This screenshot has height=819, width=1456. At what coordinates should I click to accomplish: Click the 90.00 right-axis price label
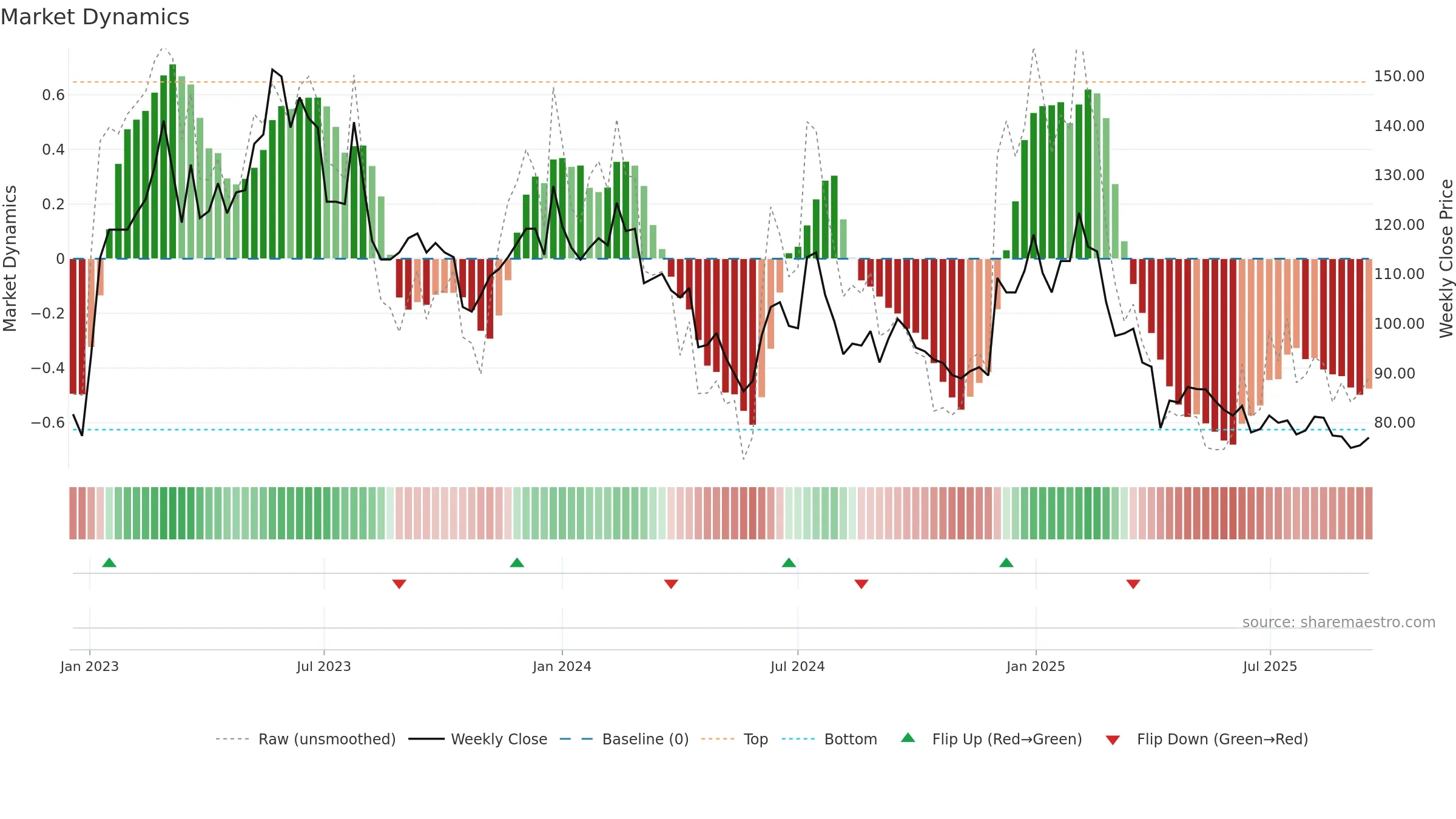tap(1395, 373)
